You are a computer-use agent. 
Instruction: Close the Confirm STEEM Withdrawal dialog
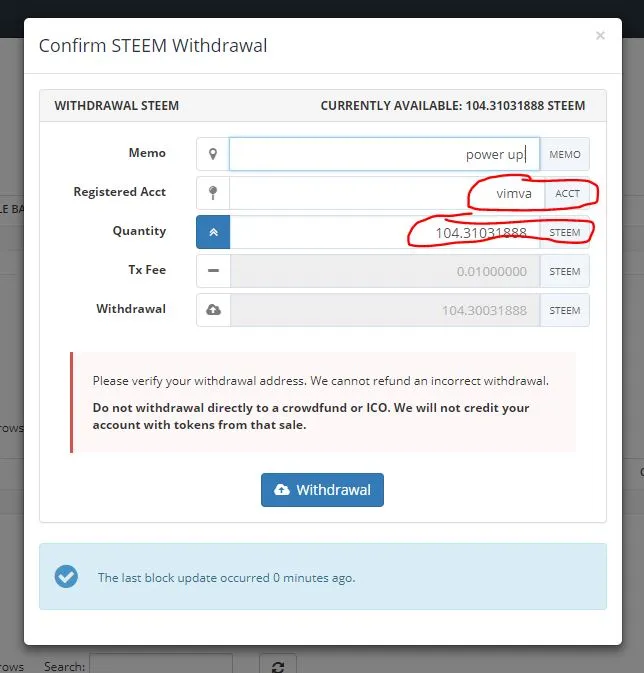[600, 36]
